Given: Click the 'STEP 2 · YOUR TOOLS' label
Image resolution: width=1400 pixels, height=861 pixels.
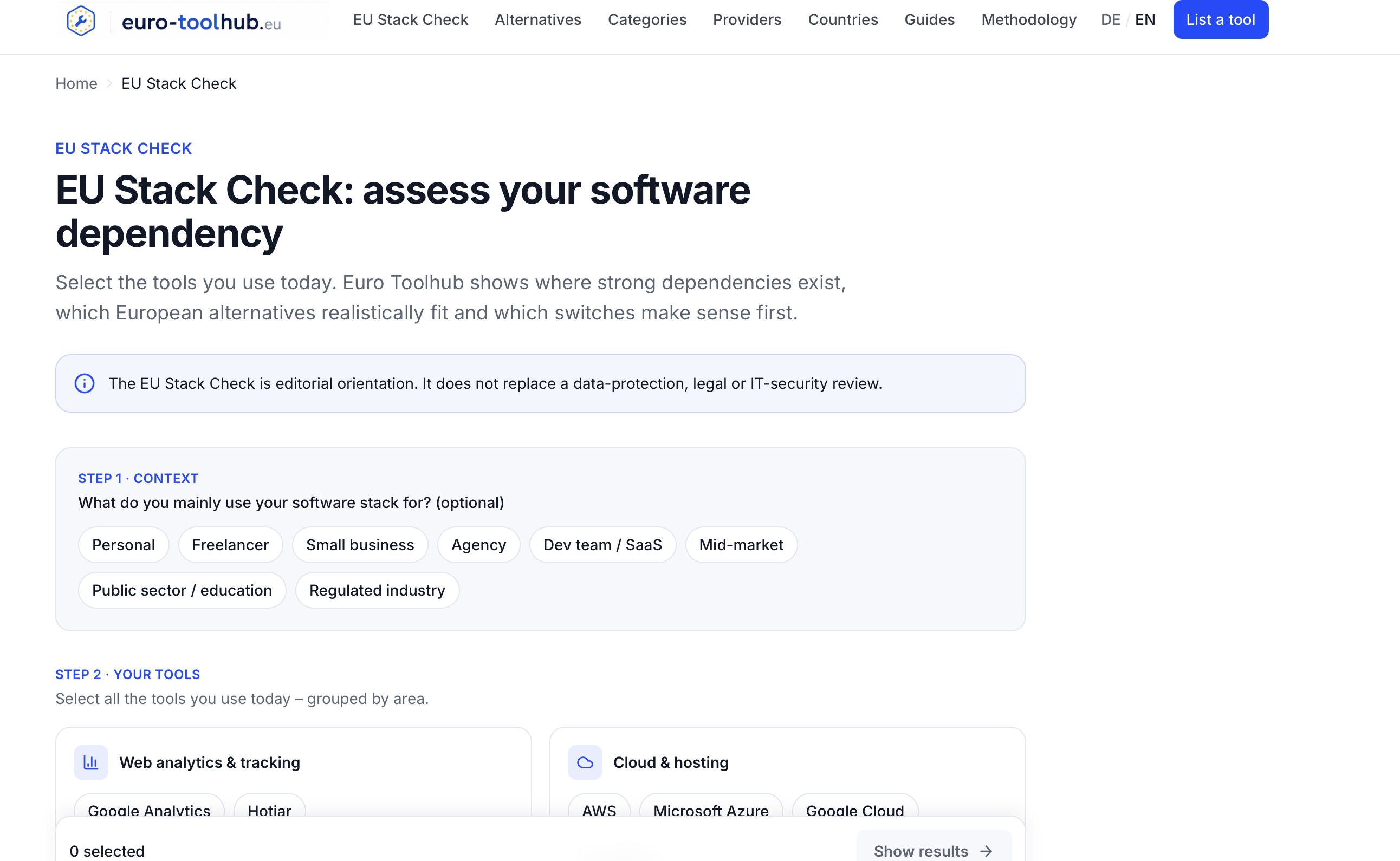Looking at the screenshot, I should coord(127,674).
